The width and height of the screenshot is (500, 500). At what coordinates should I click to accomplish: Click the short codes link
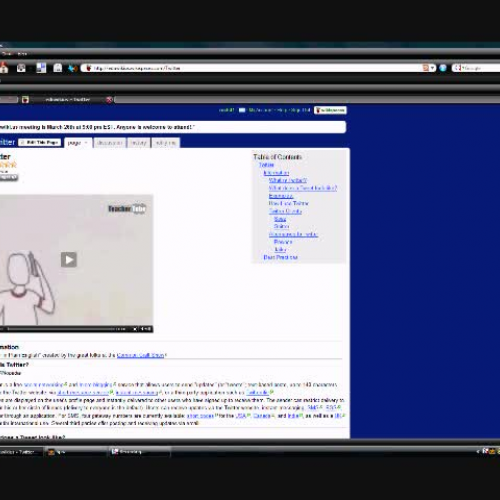(x=200, y=416)
